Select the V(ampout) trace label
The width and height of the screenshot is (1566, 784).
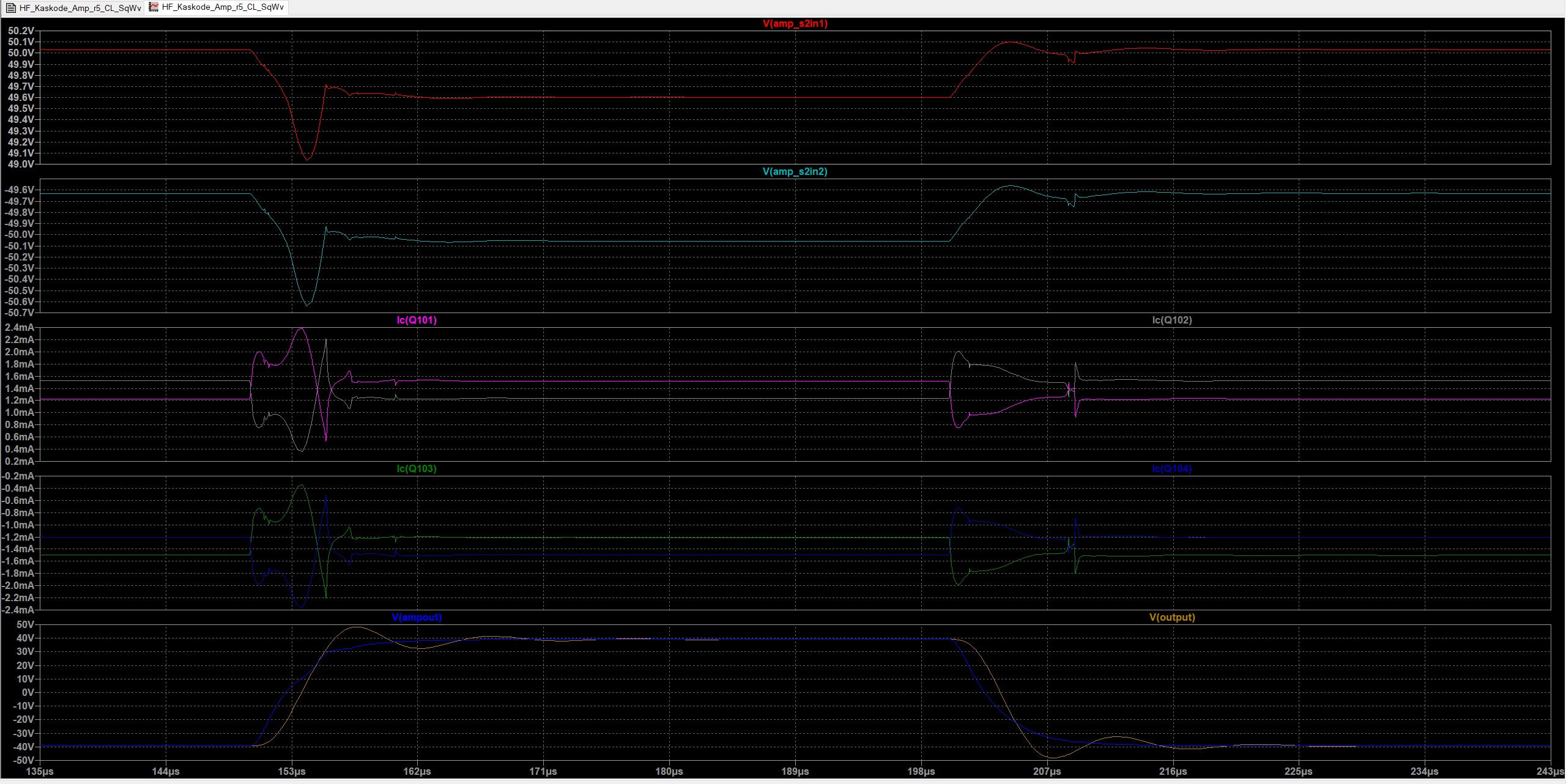(x=417, y=617)
